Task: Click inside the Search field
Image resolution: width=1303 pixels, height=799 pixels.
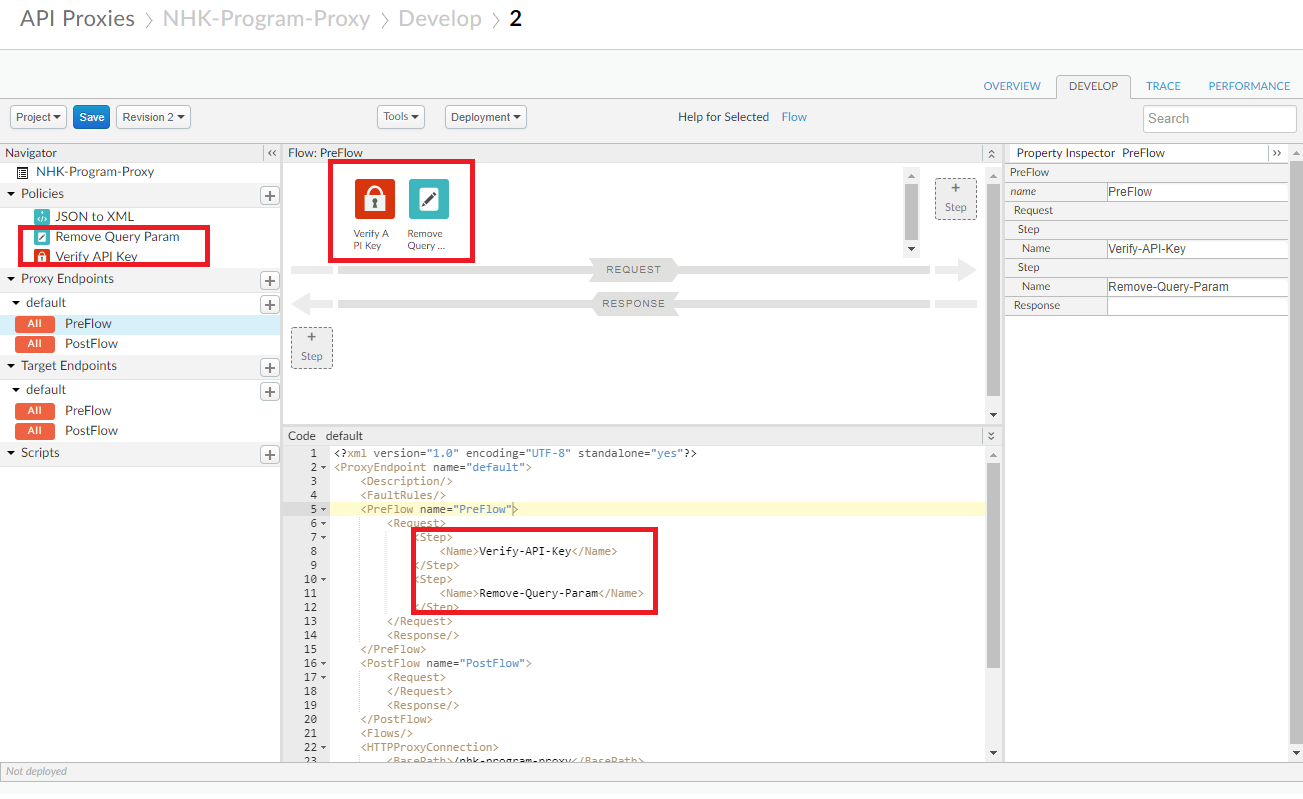Action: (1219, 118)
